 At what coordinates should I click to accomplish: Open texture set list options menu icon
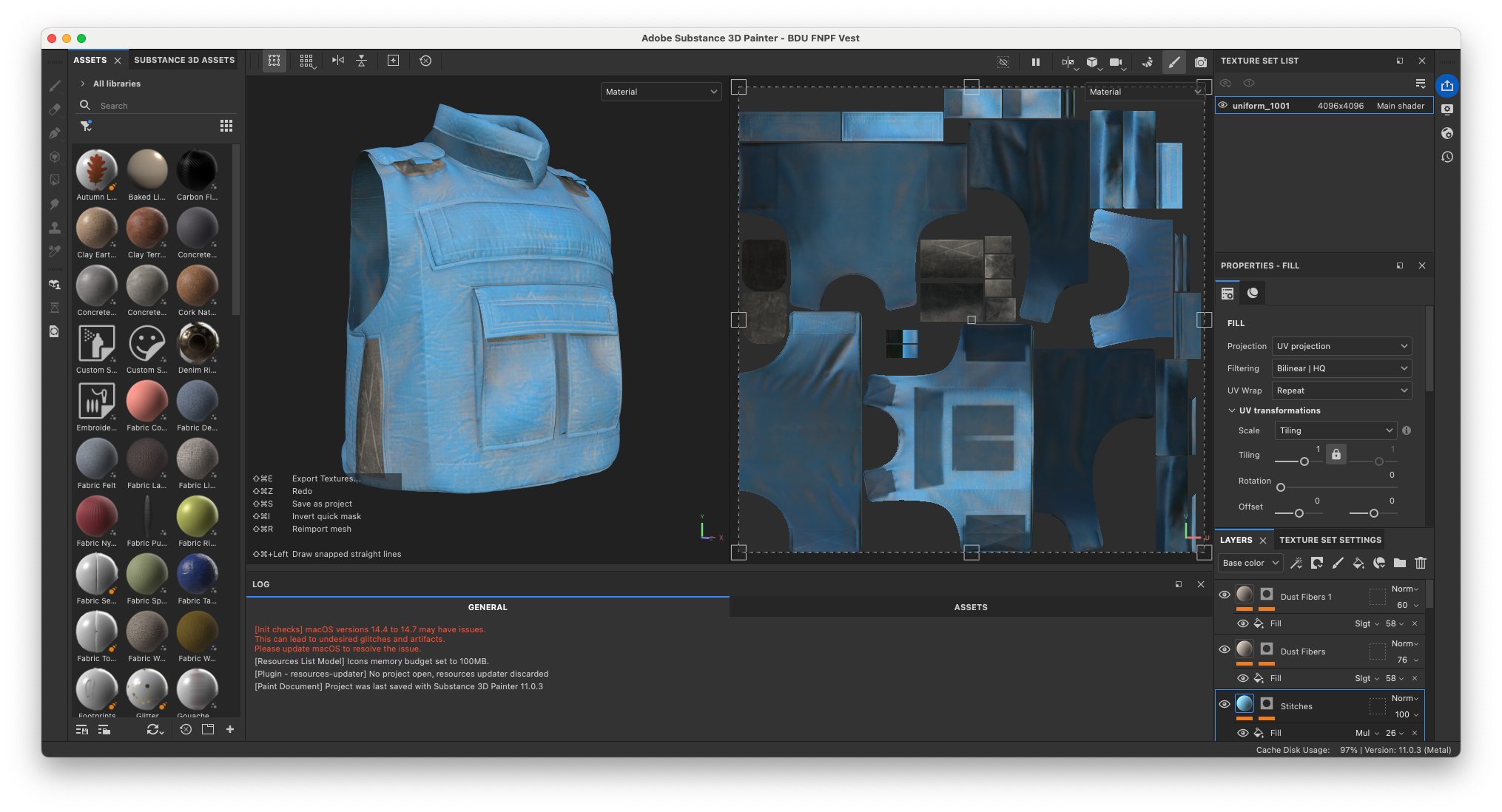(1421, 83)
